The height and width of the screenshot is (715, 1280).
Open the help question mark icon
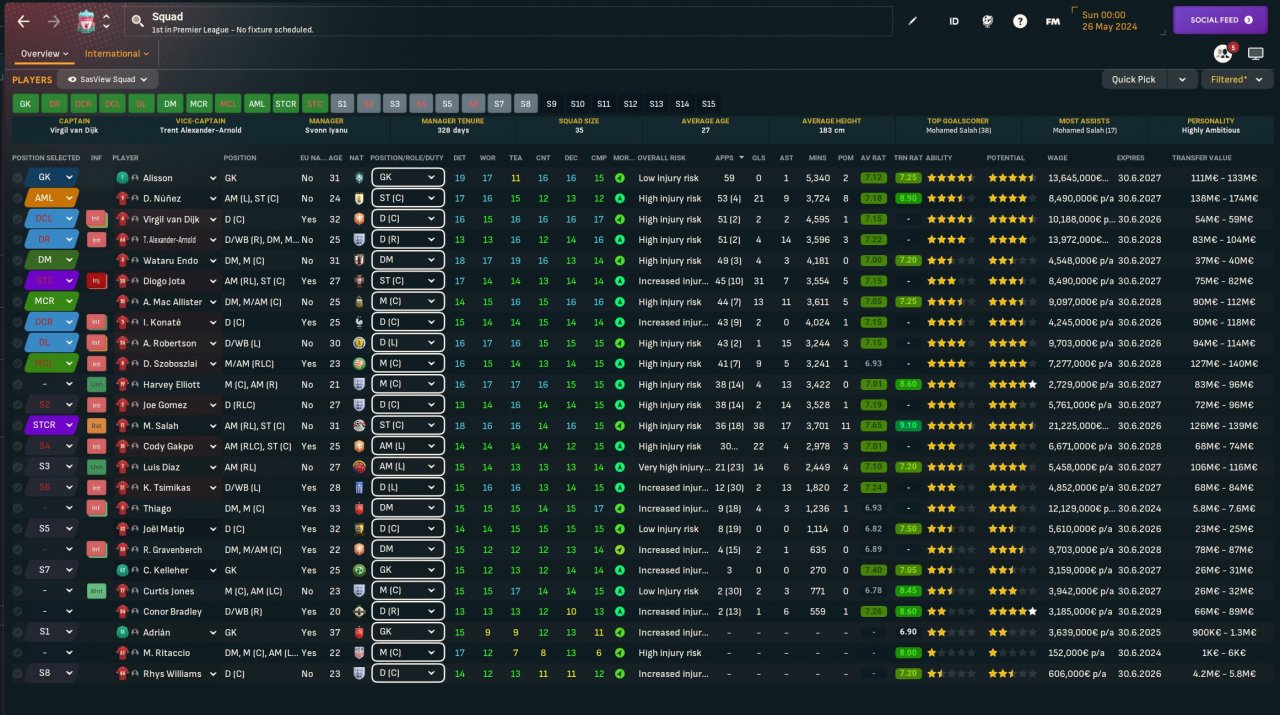(1020, 21)
